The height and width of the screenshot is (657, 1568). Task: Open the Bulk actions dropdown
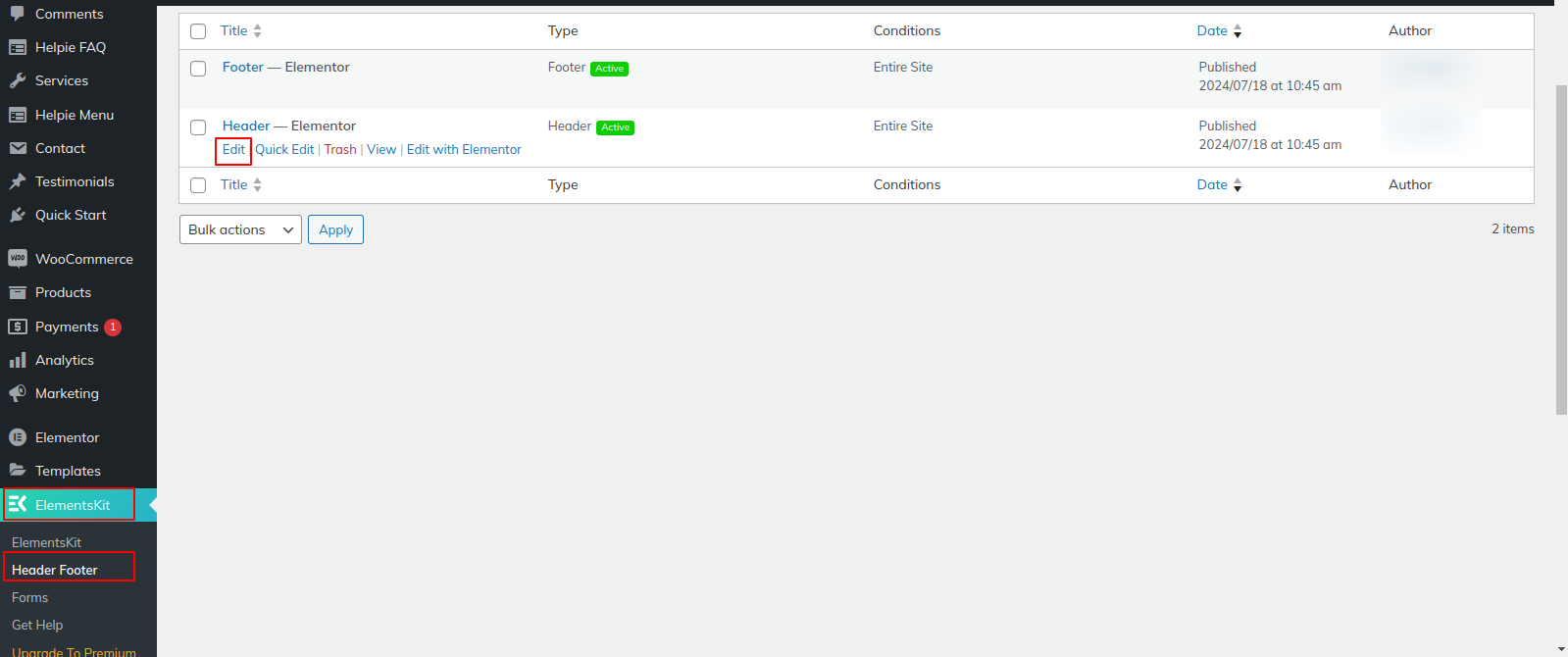240,229
